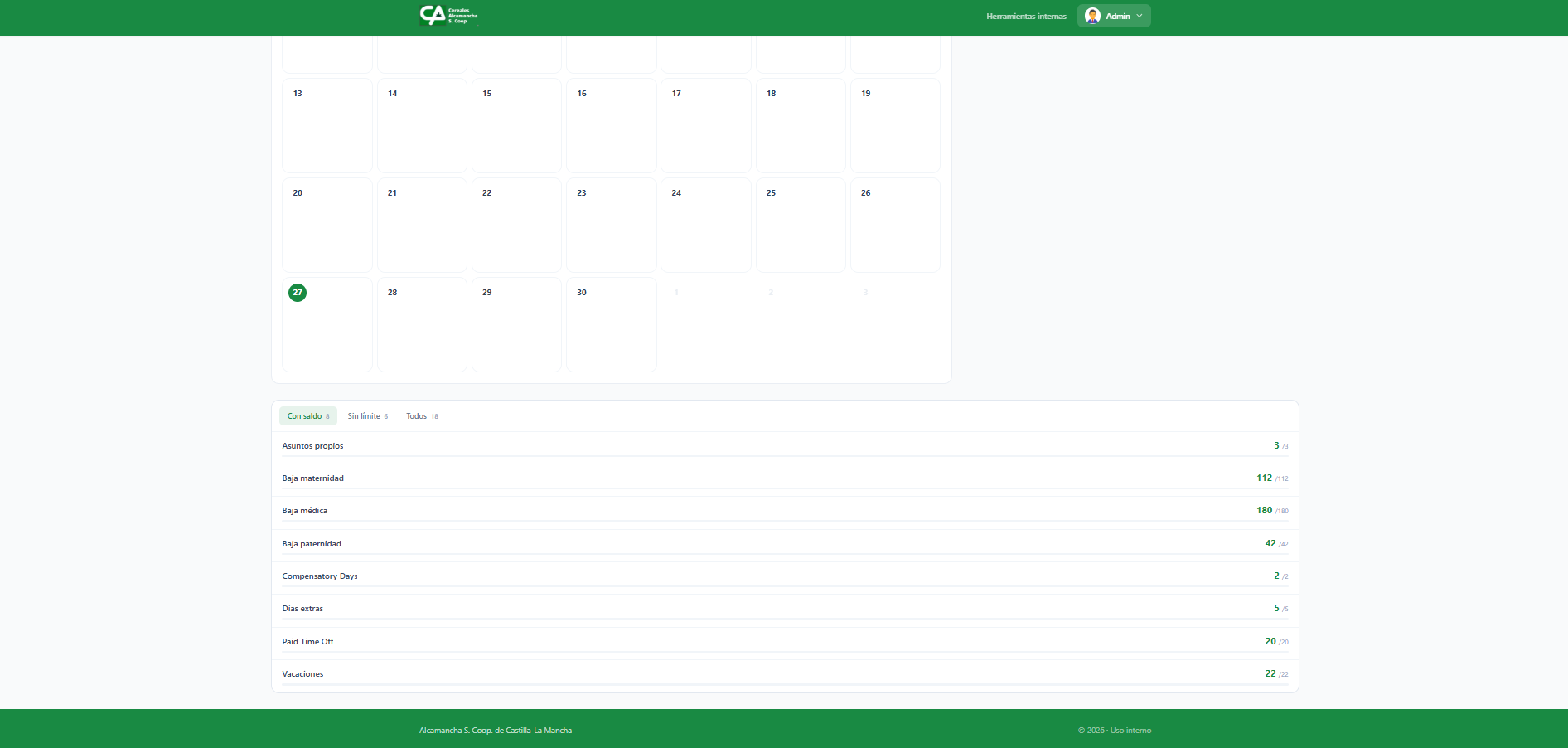Switch to the Sin límite tab
The image size is (1568, 748).
(367, 416)
